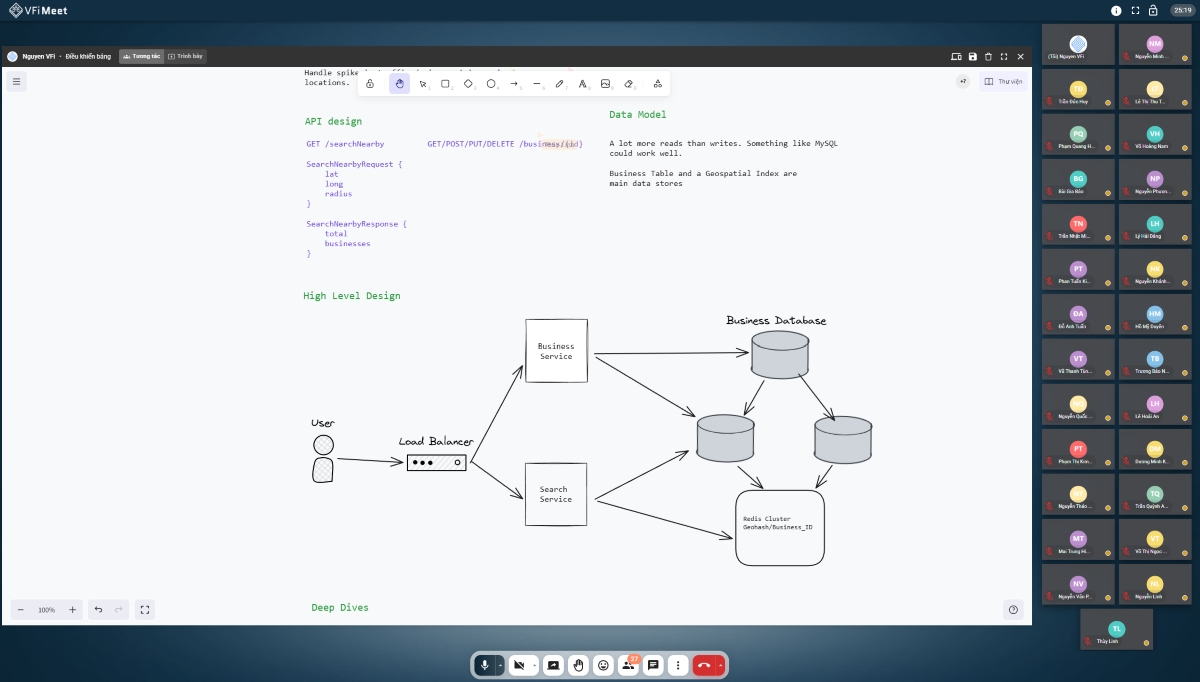
Task: Click the Insert image tool
Action: [605, 84]
